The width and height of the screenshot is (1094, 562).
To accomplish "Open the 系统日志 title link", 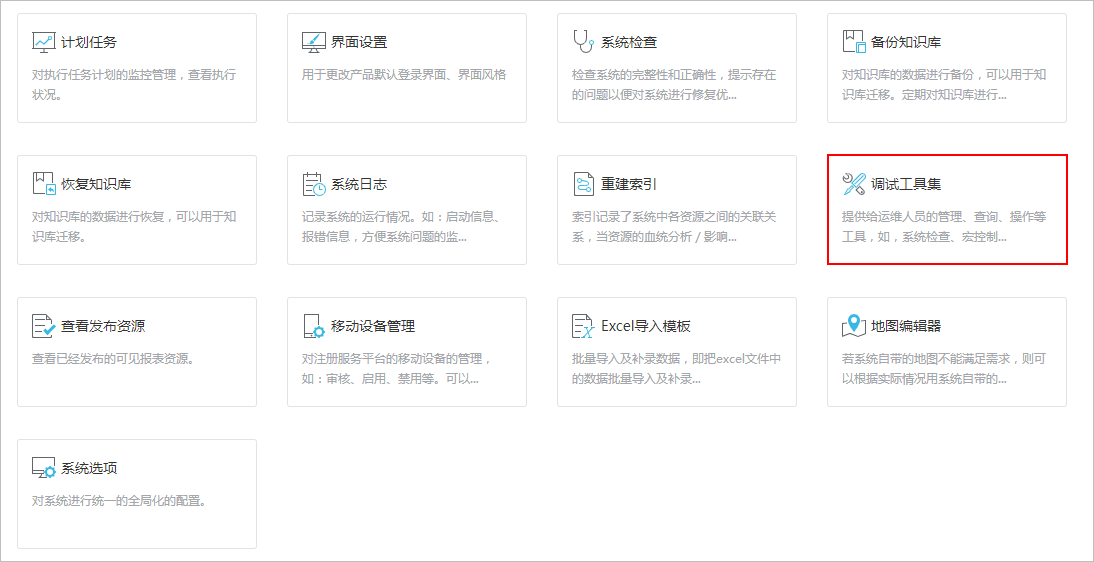I will (x=359, y=184).
